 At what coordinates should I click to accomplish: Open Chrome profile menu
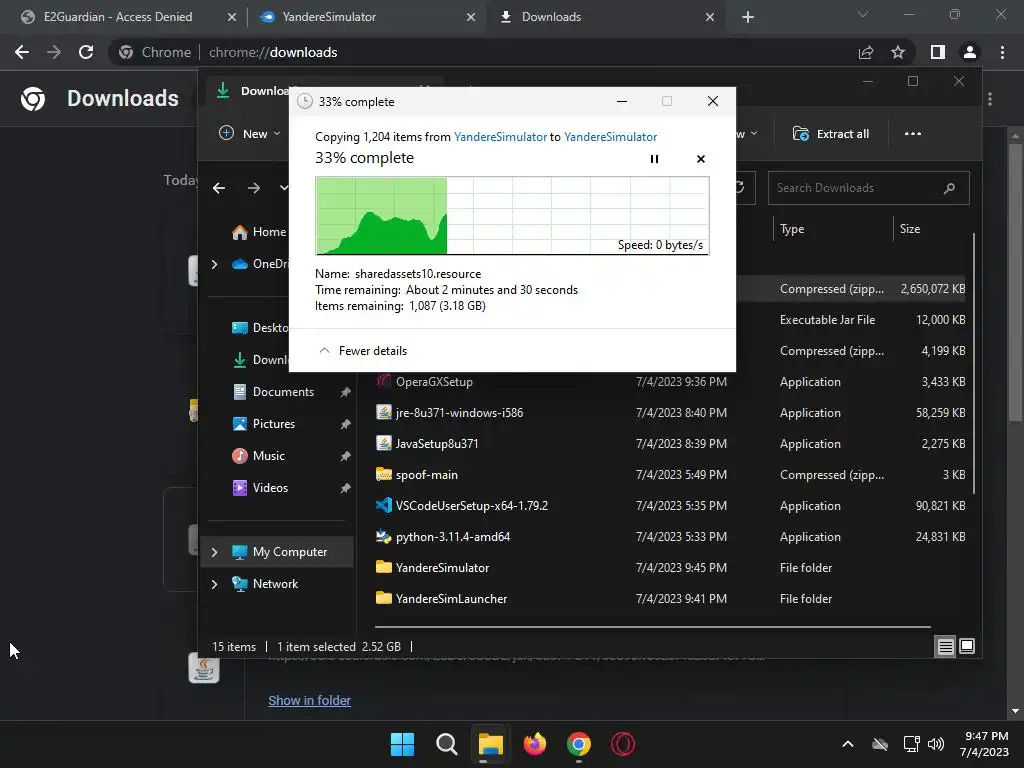point(970,52)
